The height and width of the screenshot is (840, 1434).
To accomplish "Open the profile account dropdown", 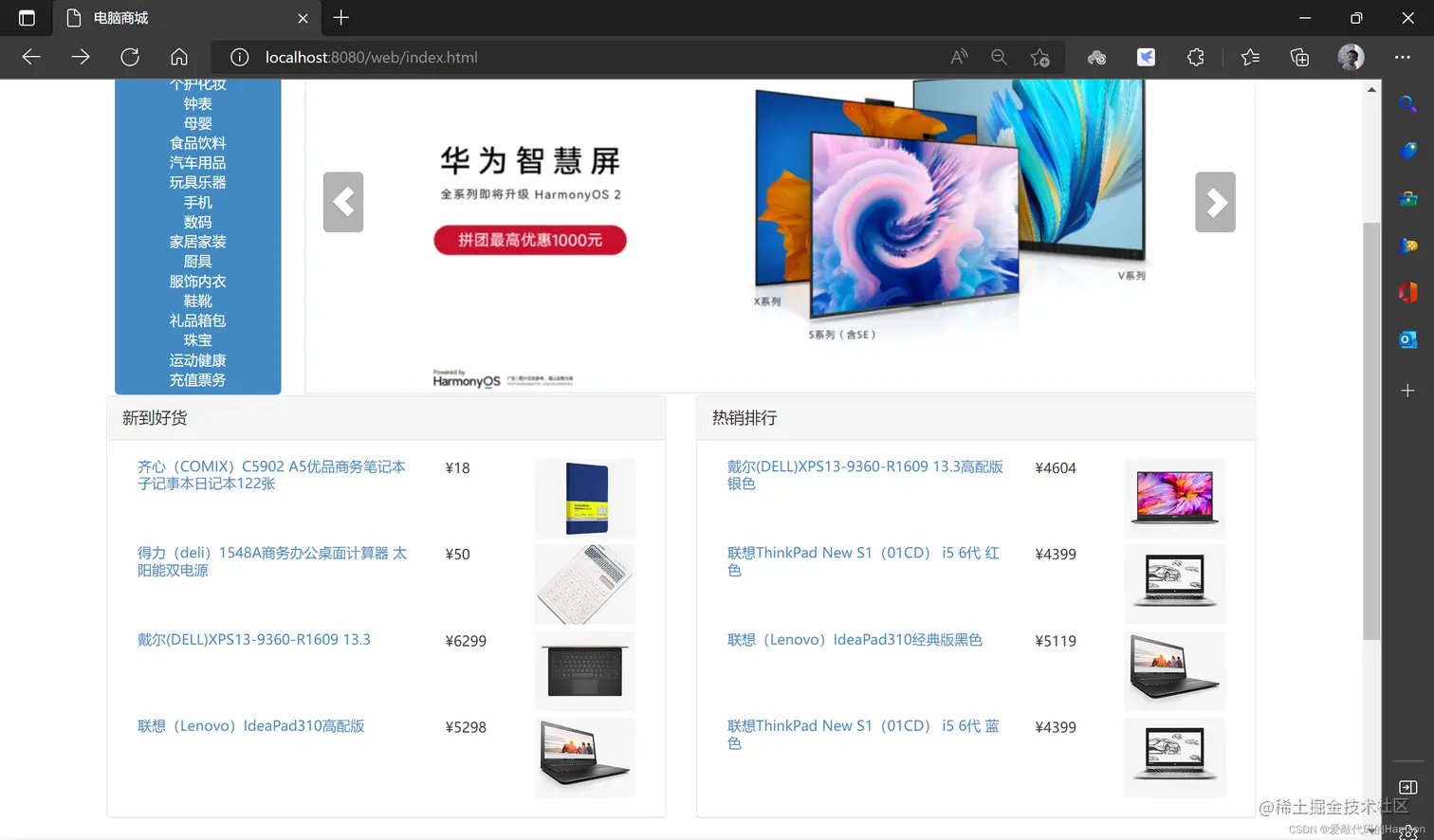I will pyautogui.click(x=1351, y=57).
